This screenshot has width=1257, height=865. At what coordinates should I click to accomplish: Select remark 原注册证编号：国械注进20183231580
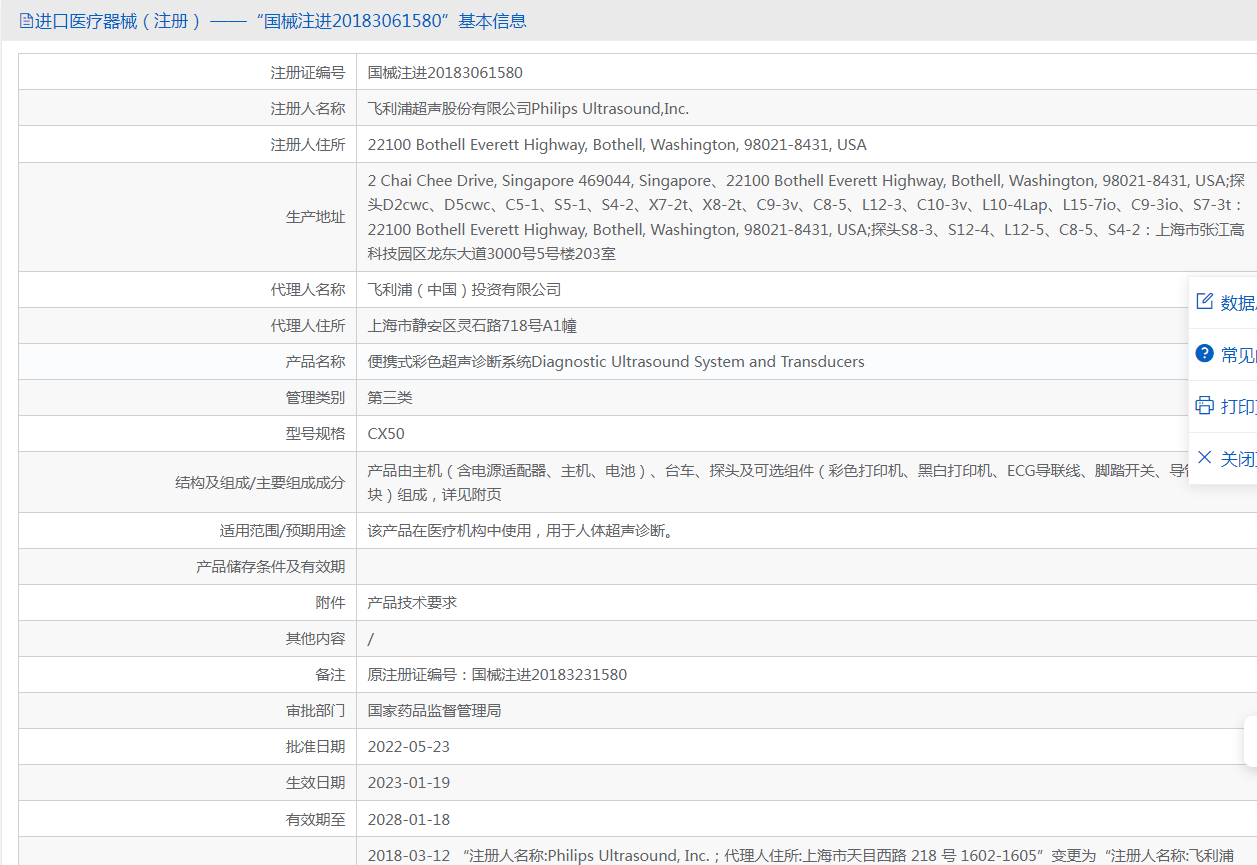[x=497, y=675]
